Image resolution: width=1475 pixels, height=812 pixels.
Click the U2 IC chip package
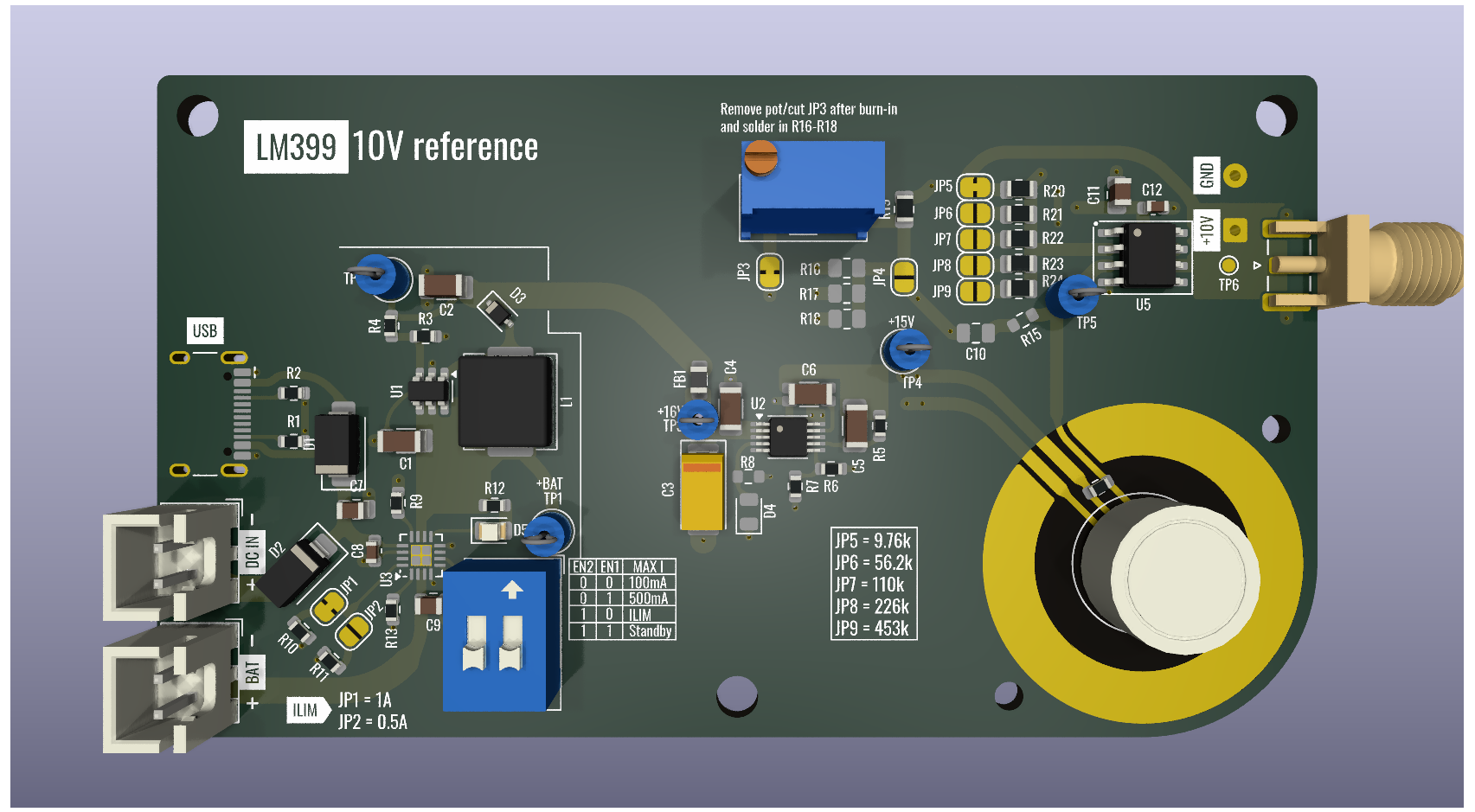[787, 436]
